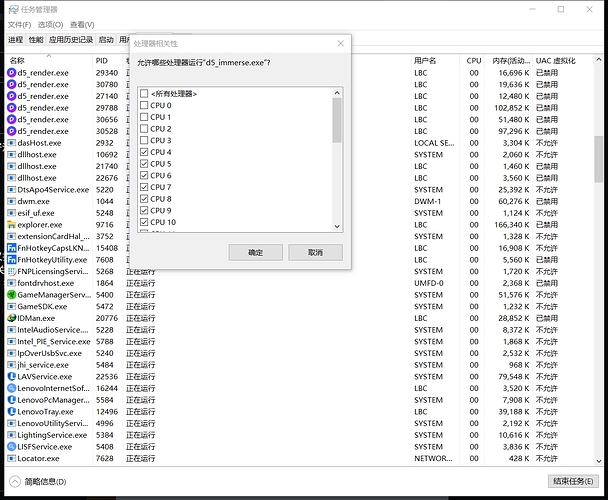Tick the CPU 2 checkbox
This screenshot has width=608, height=500.
click(144, 128)
